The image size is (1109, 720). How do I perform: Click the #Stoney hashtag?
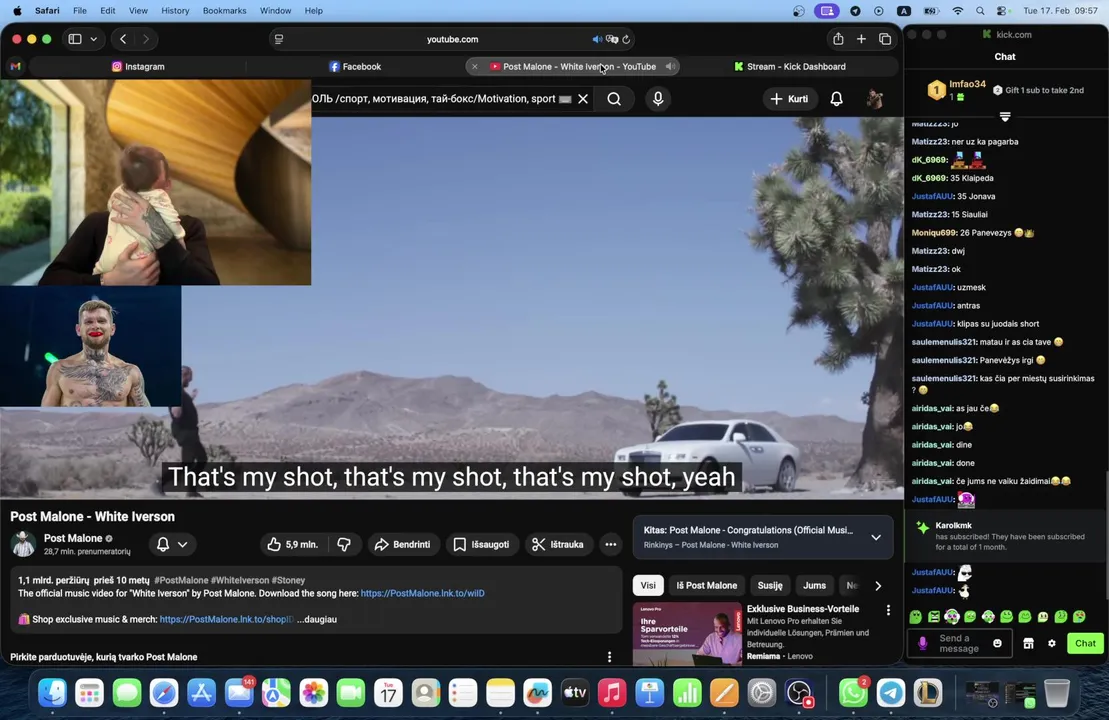point(288,580)
